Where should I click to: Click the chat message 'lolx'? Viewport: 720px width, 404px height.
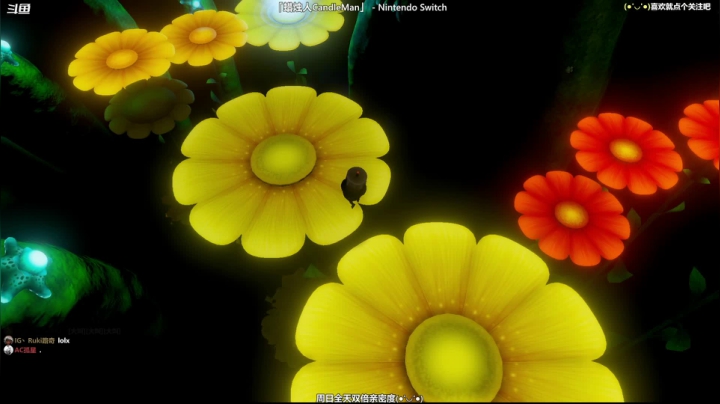coord(63,341)
